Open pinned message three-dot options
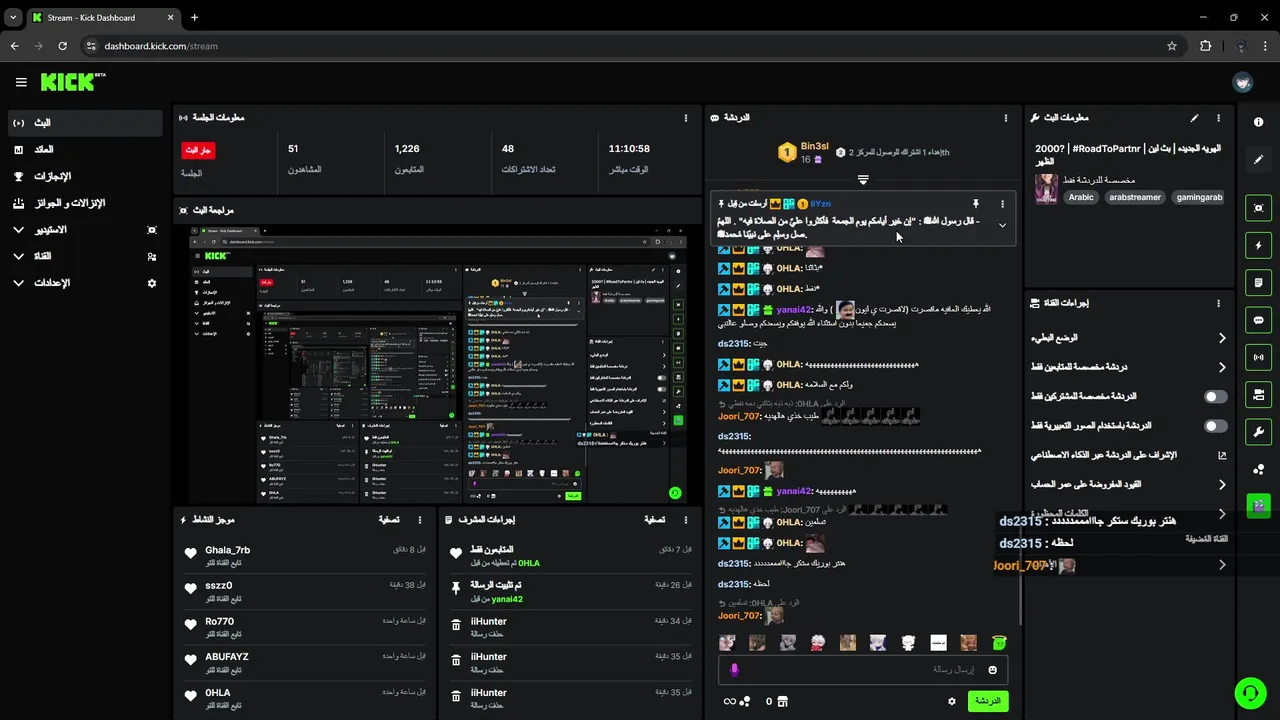Screen dimensions: 1280x720 (x=1002, y=204)
